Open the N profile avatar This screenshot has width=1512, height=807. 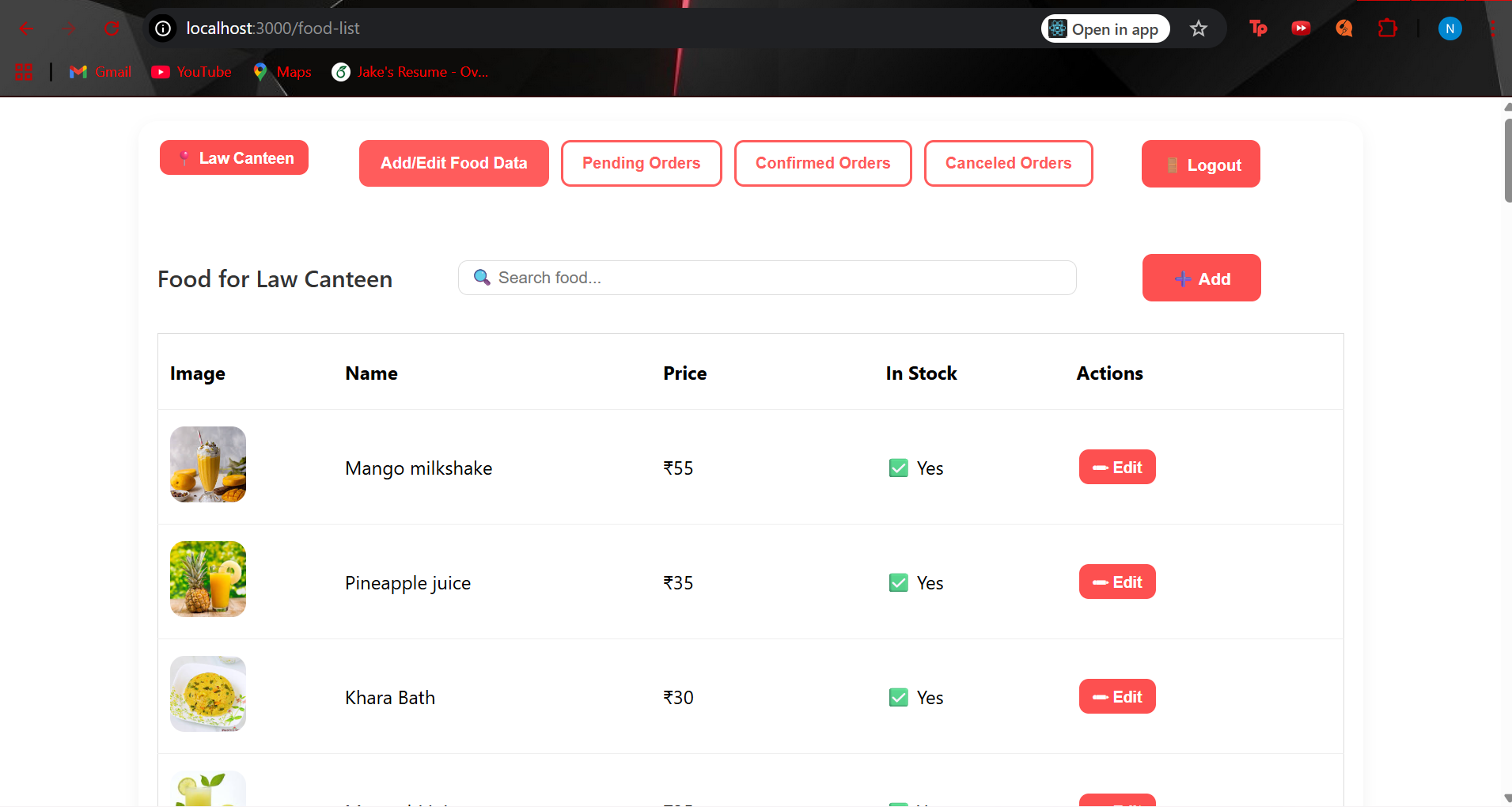(x=1449, y=29)
